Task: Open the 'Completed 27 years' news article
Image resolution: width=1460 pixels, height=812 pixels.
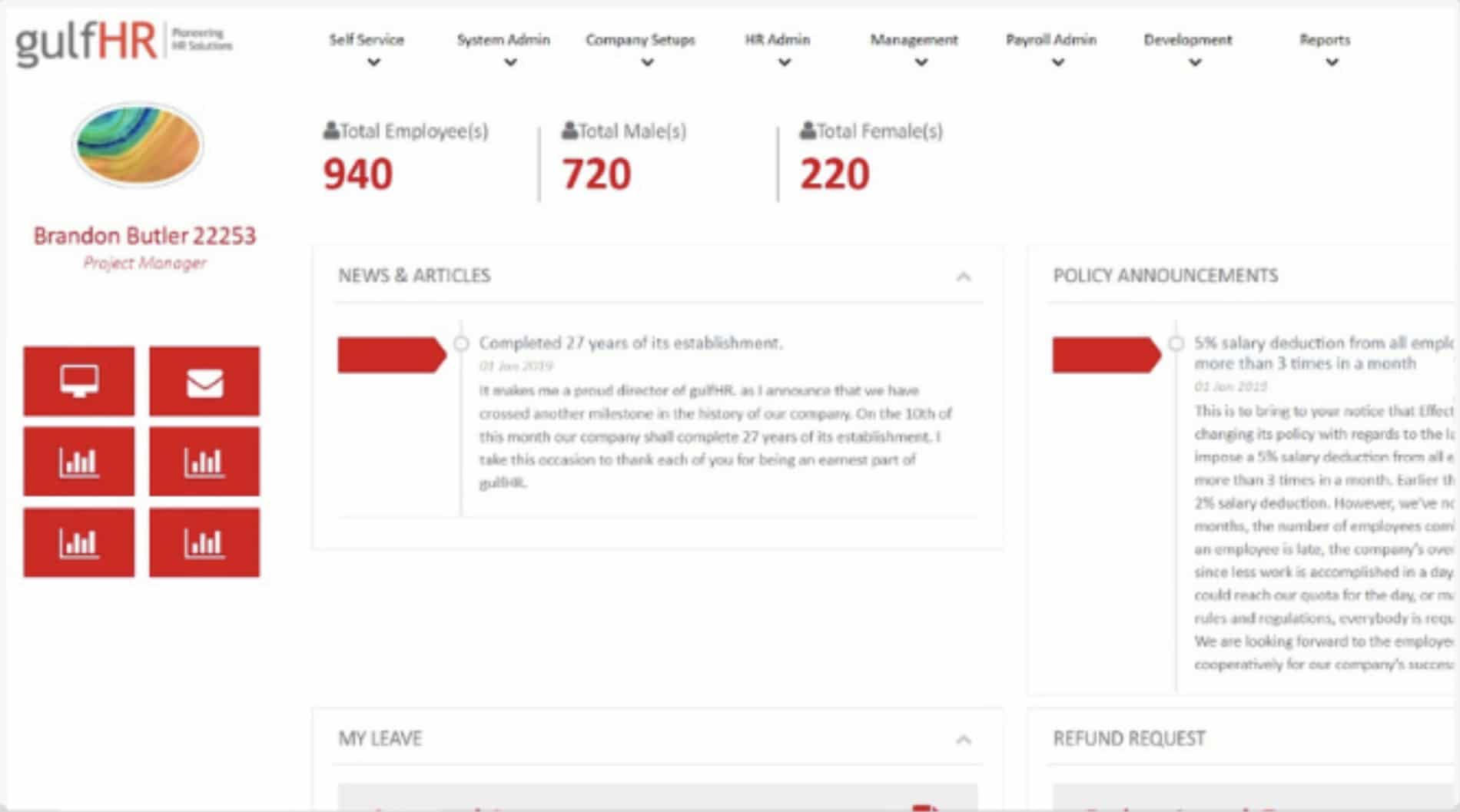Action: [x=630, y=343]
